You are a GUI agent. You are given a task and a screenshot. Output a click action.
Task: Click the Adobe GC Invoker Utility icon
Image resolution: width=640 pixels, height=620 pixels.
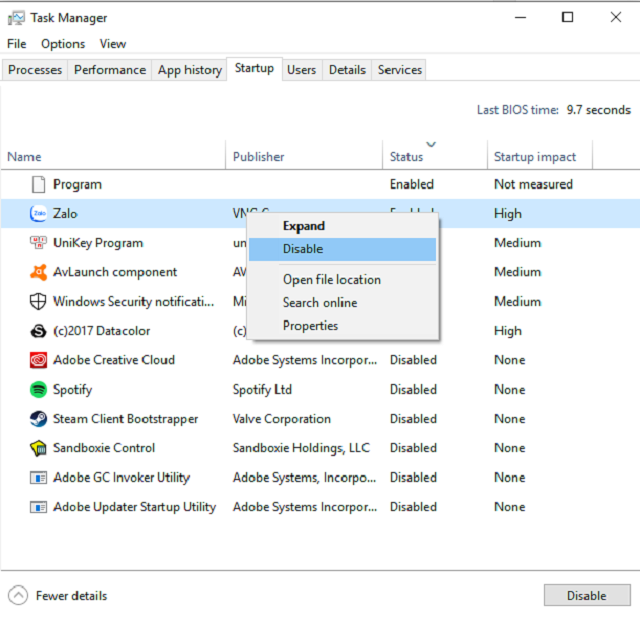(x=38, y=478)
